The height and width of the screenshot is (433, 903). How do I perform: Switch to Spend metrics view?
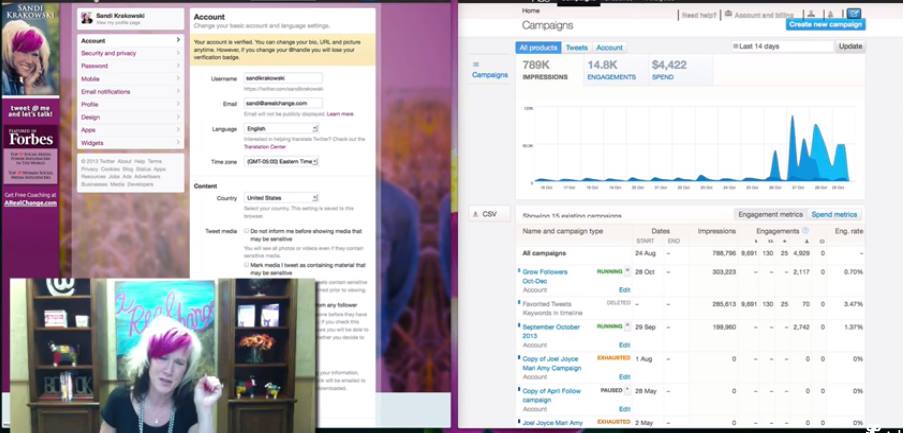[x=834, y=214]
